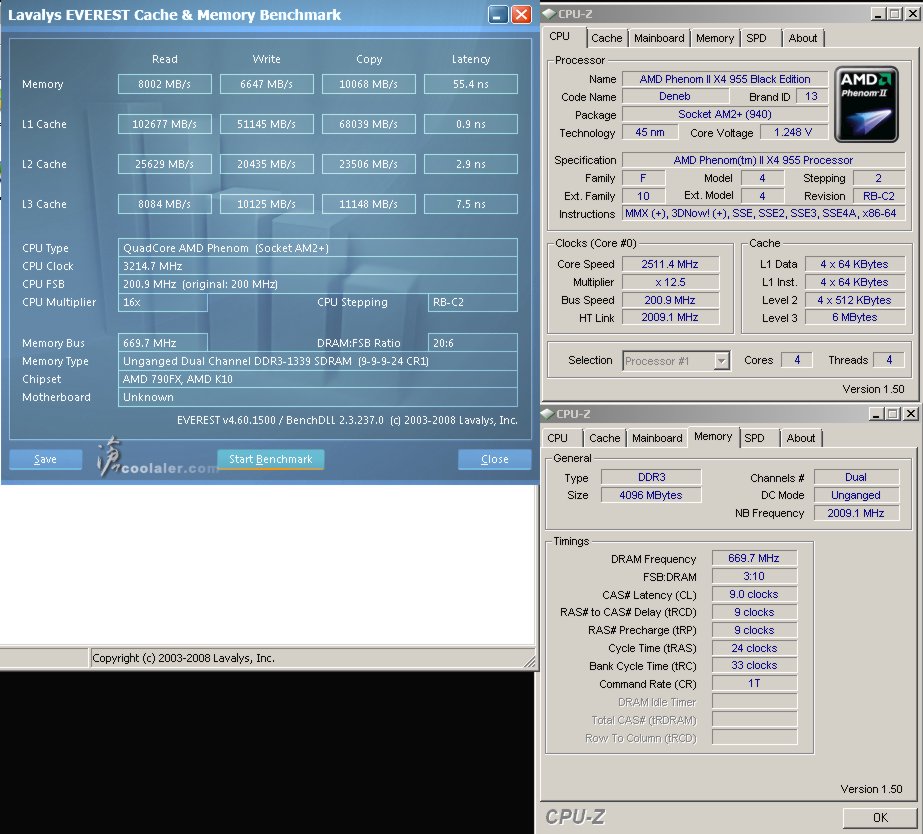Click memory Size 4096 MBytes field

[x=651, y=495]
